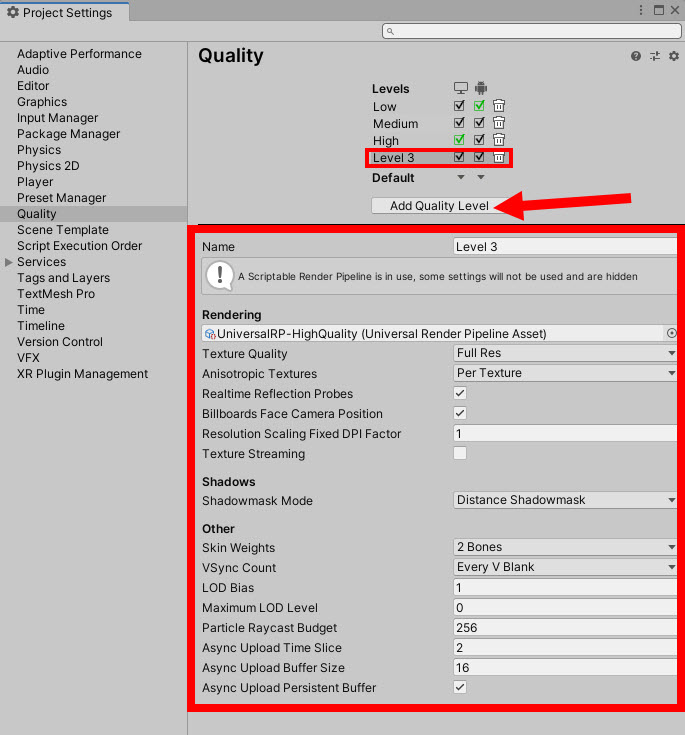
Task: Open TextMesh Pro settings
Action: (x=56, y=294)
